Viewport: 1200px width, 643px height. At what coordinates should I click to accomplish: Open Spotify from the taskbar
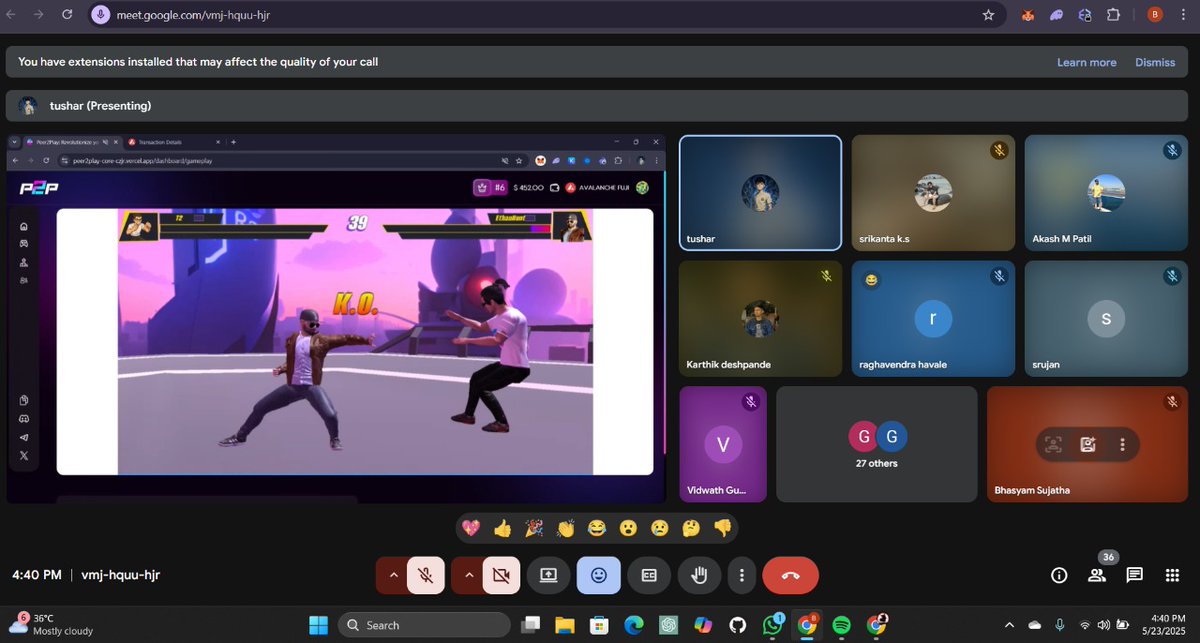[x=842, y=625]
